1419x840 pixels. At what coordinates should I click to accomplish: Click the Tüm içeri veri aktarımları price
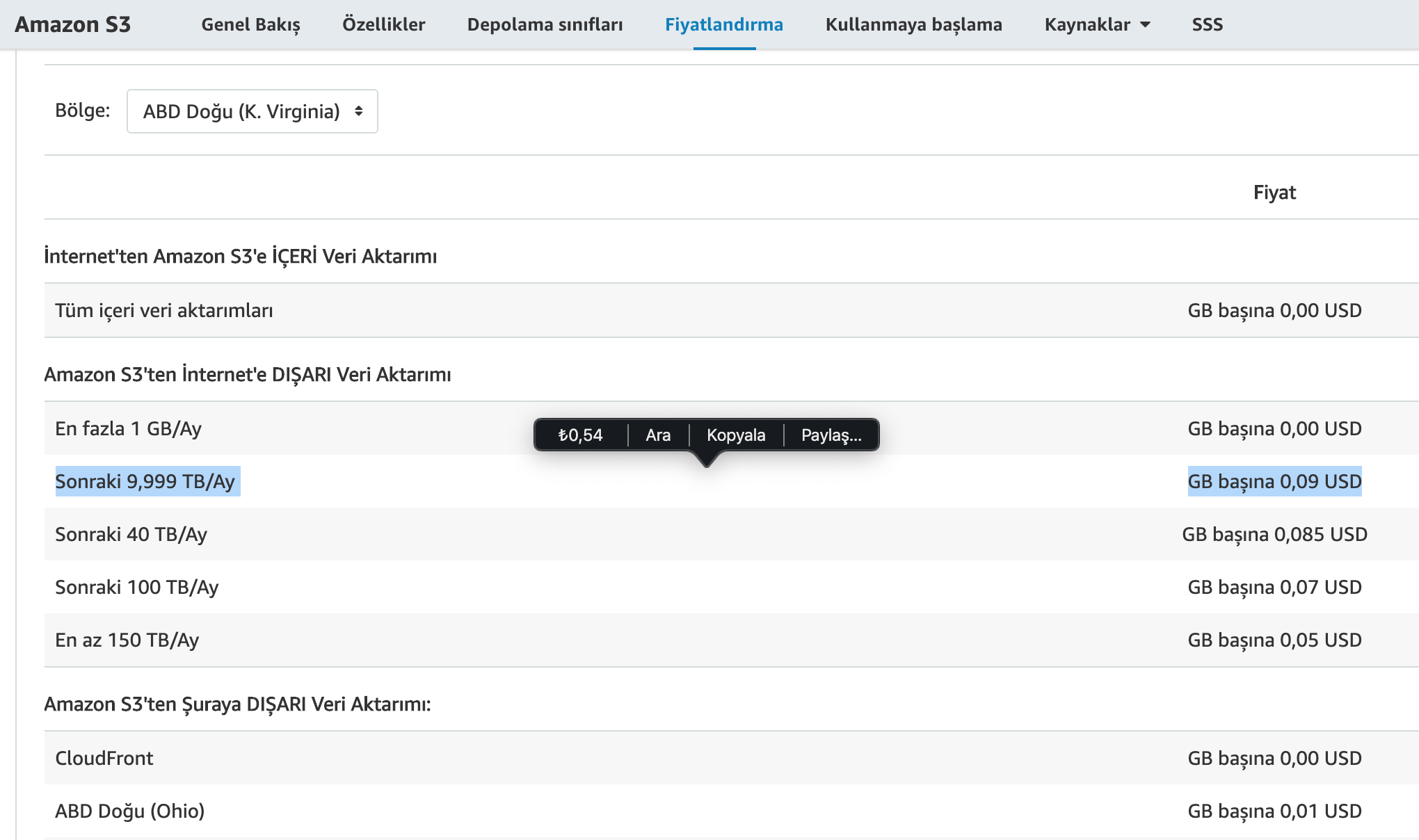(1274, 311)
